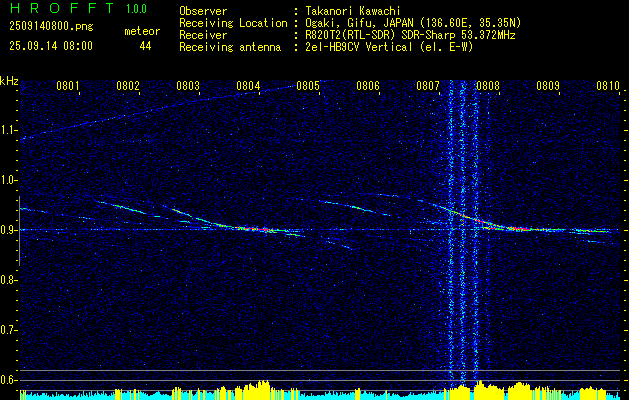Viewport: 629px width, 400px height.
Task: Click time marker 0810
Action: tap(608, 86)
